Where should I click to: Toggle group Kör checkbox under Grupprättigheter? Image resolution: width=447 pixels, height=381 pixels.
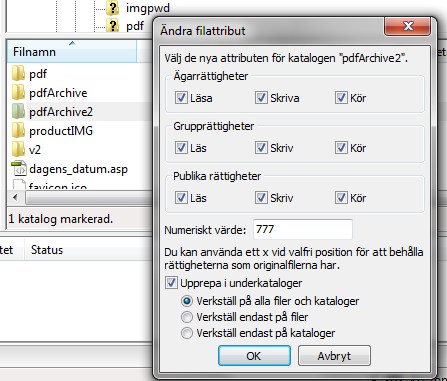coord(341,148)
